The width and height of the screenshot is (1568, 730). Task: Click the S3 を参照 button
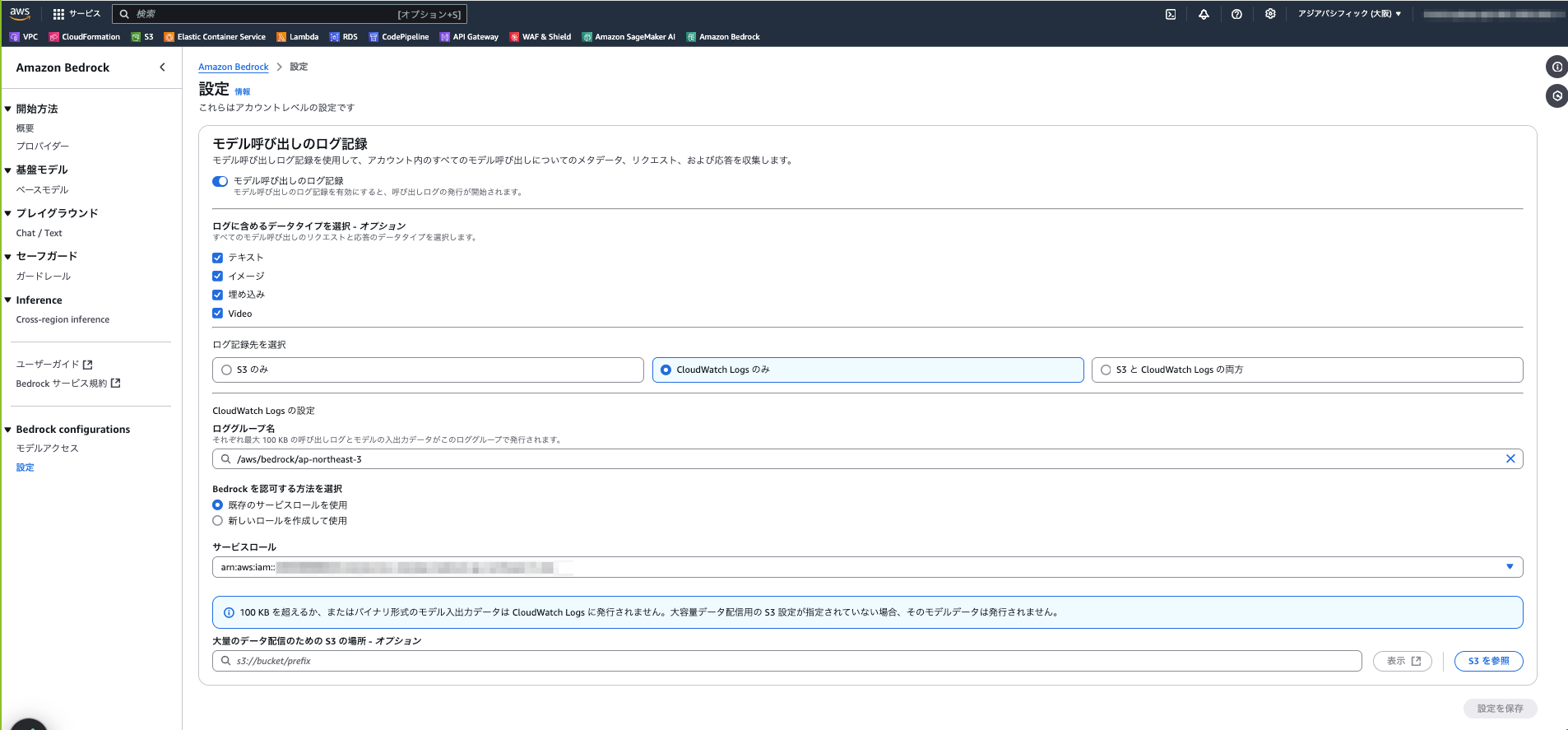coord(1489,661)
